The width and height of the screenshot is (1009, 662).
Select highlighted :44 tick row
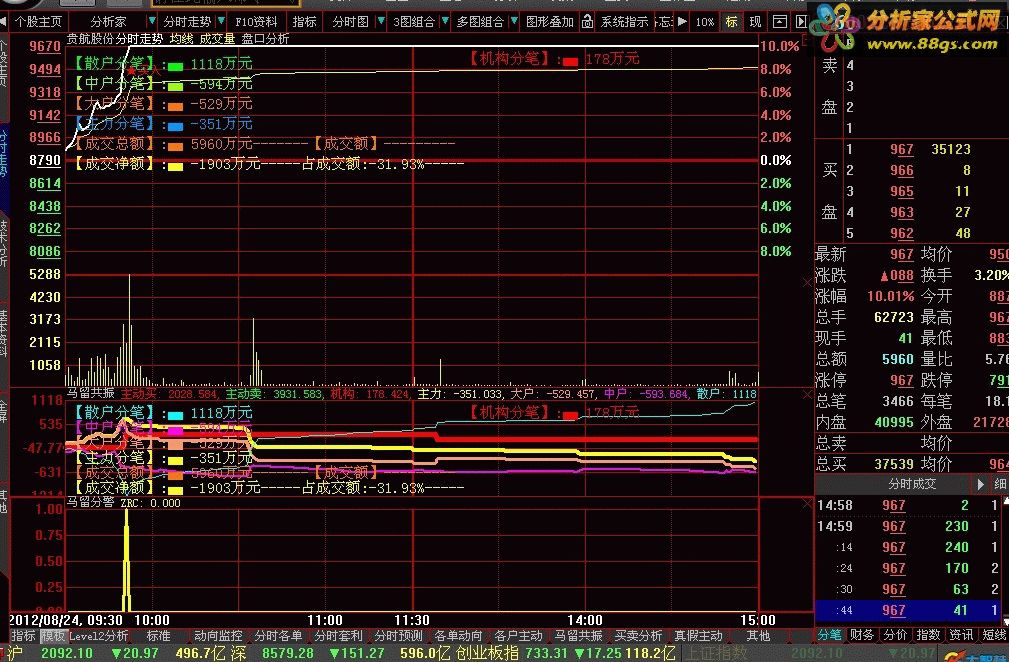[x=908, y=610]
